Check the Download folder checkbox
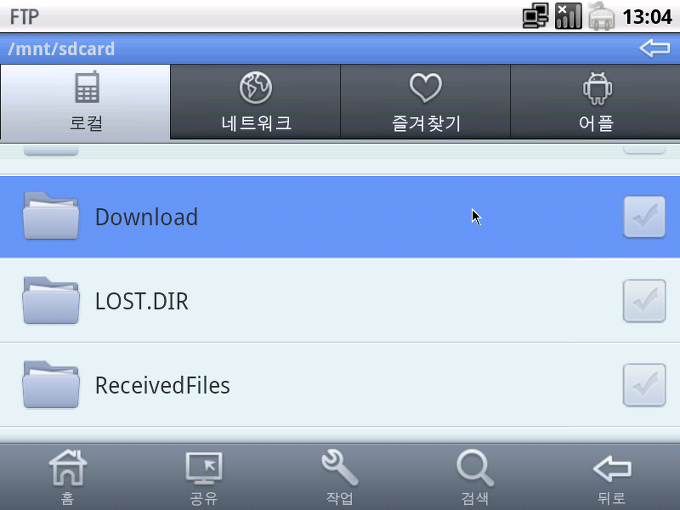The image size is (680, 510). point(644,217)
